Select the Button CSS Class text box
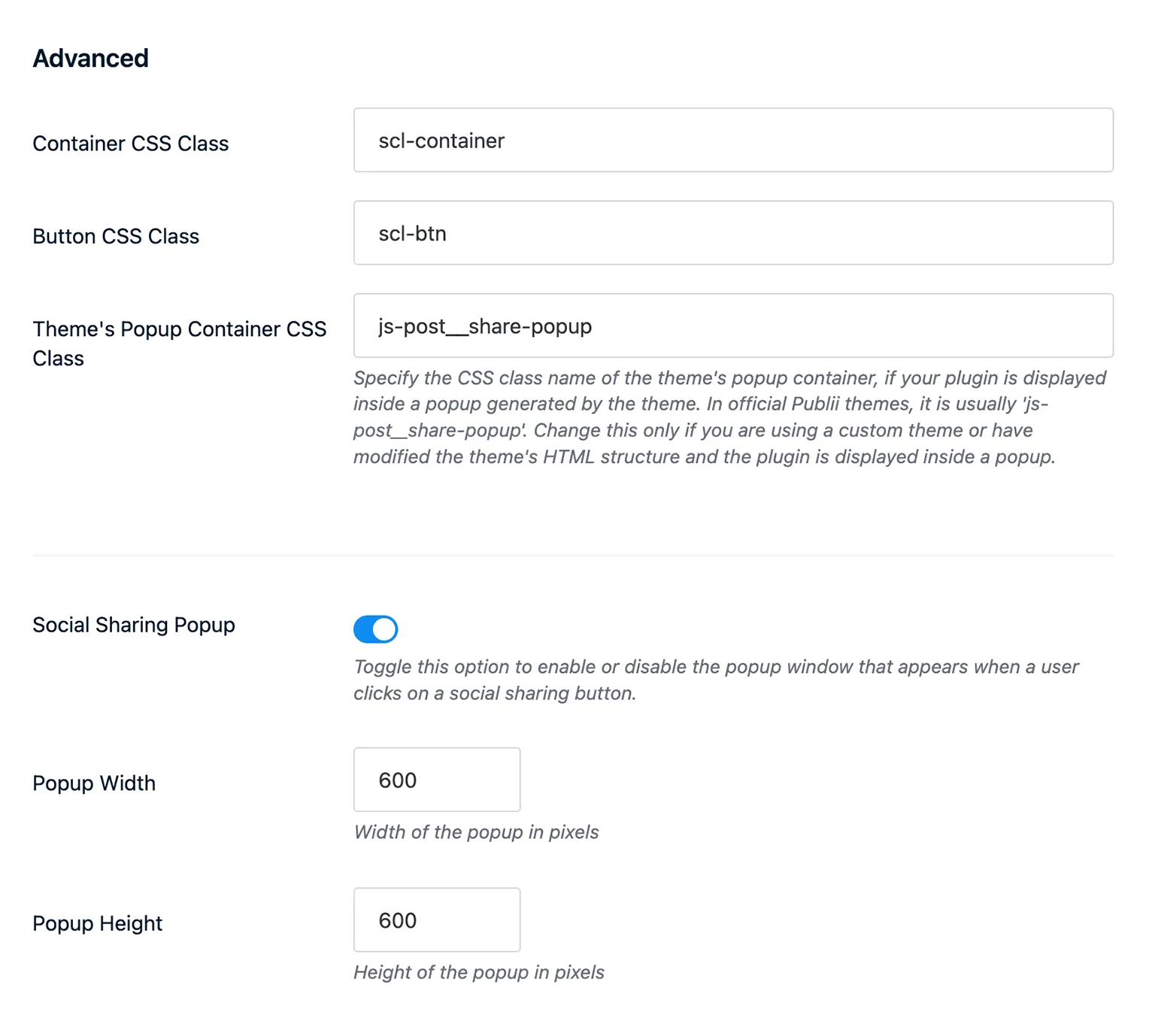Viewport: 1155px width, 1036px height. pos(732,232)
